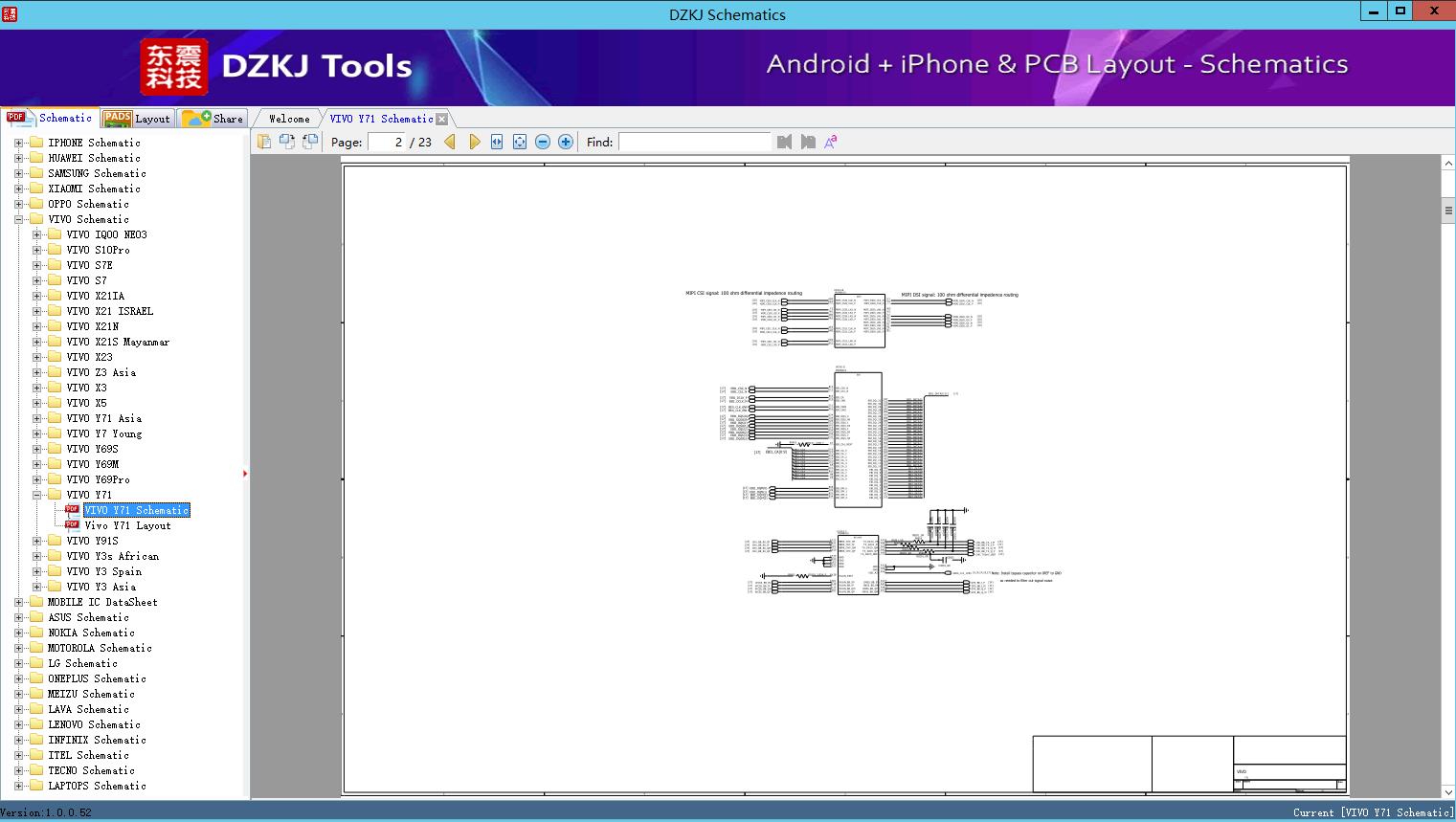Toggle the match case search icon
The image size is (1456, 822).
[x=831, y=142]
